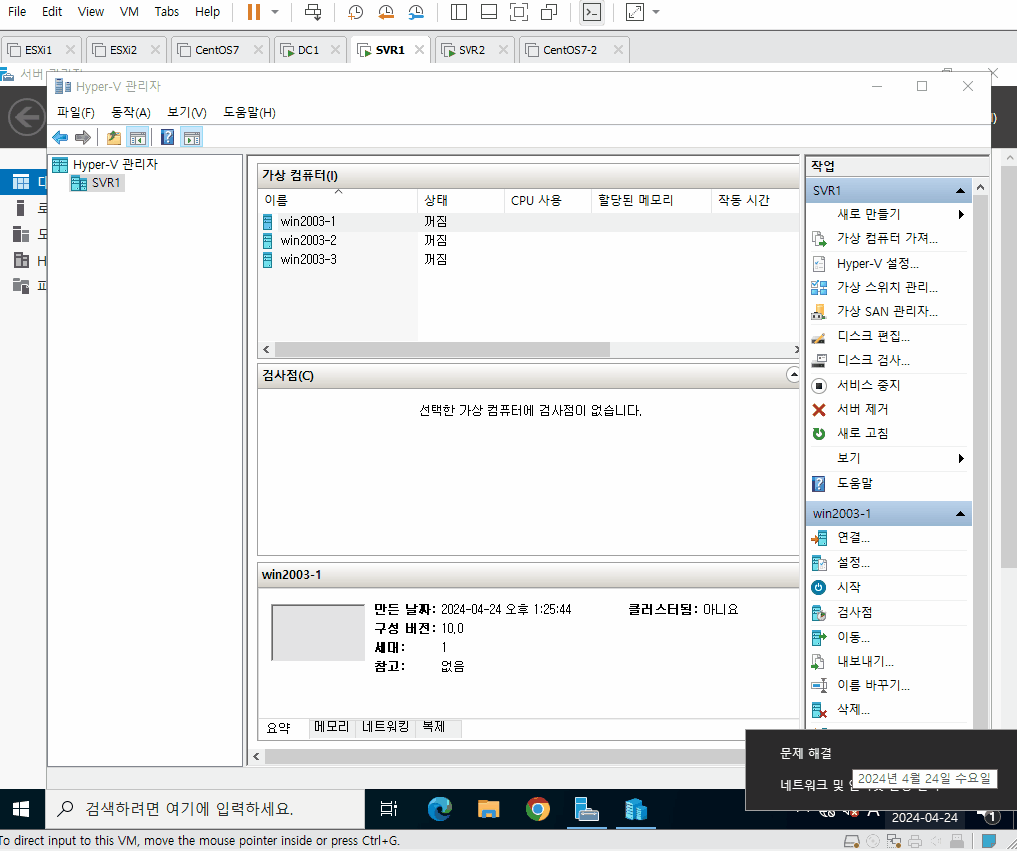Switch to the 메모리 tab
Screen dimensions: 1017x851
tap(331, 727)
